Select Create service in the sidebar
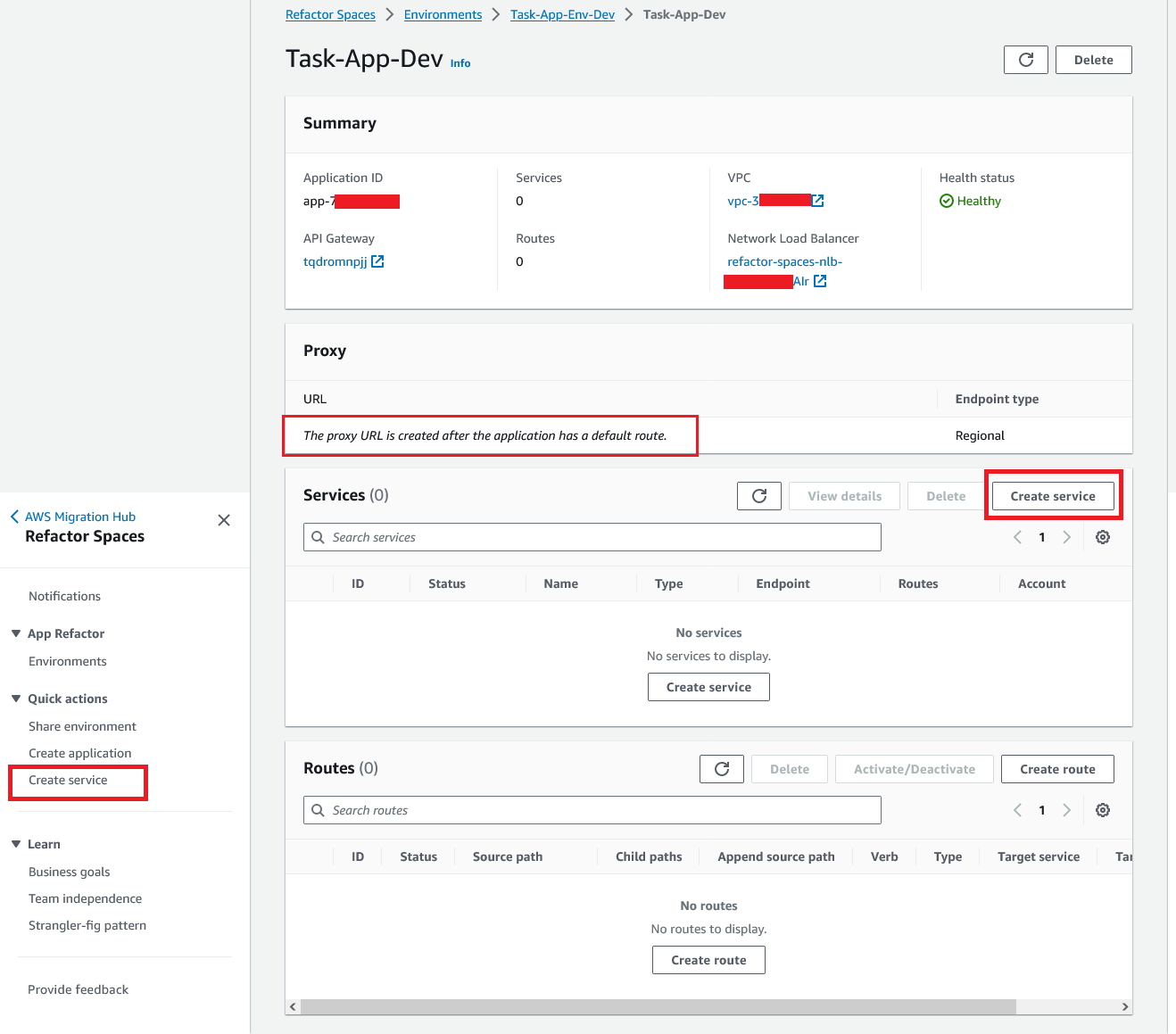The width and height of the screenshot is (1176, 1034). 68,780
